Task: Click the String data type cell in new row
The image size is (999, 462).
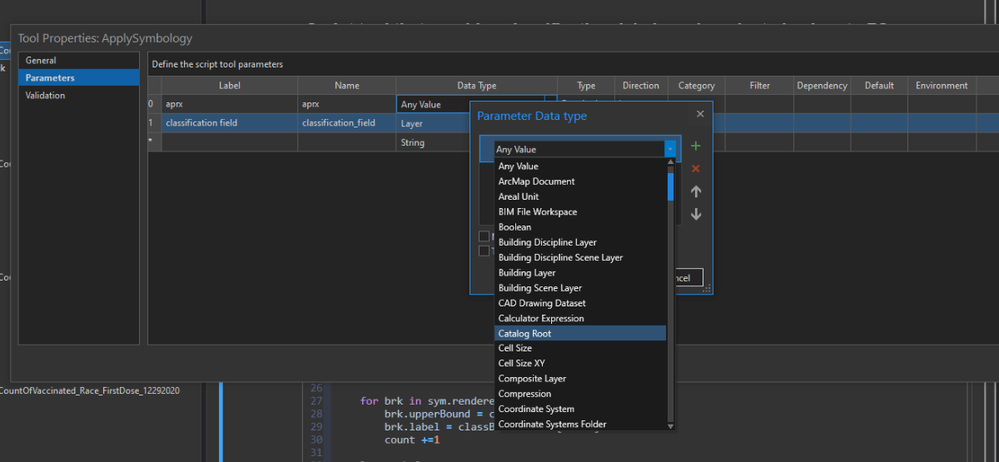Action: tap(432, 143)
